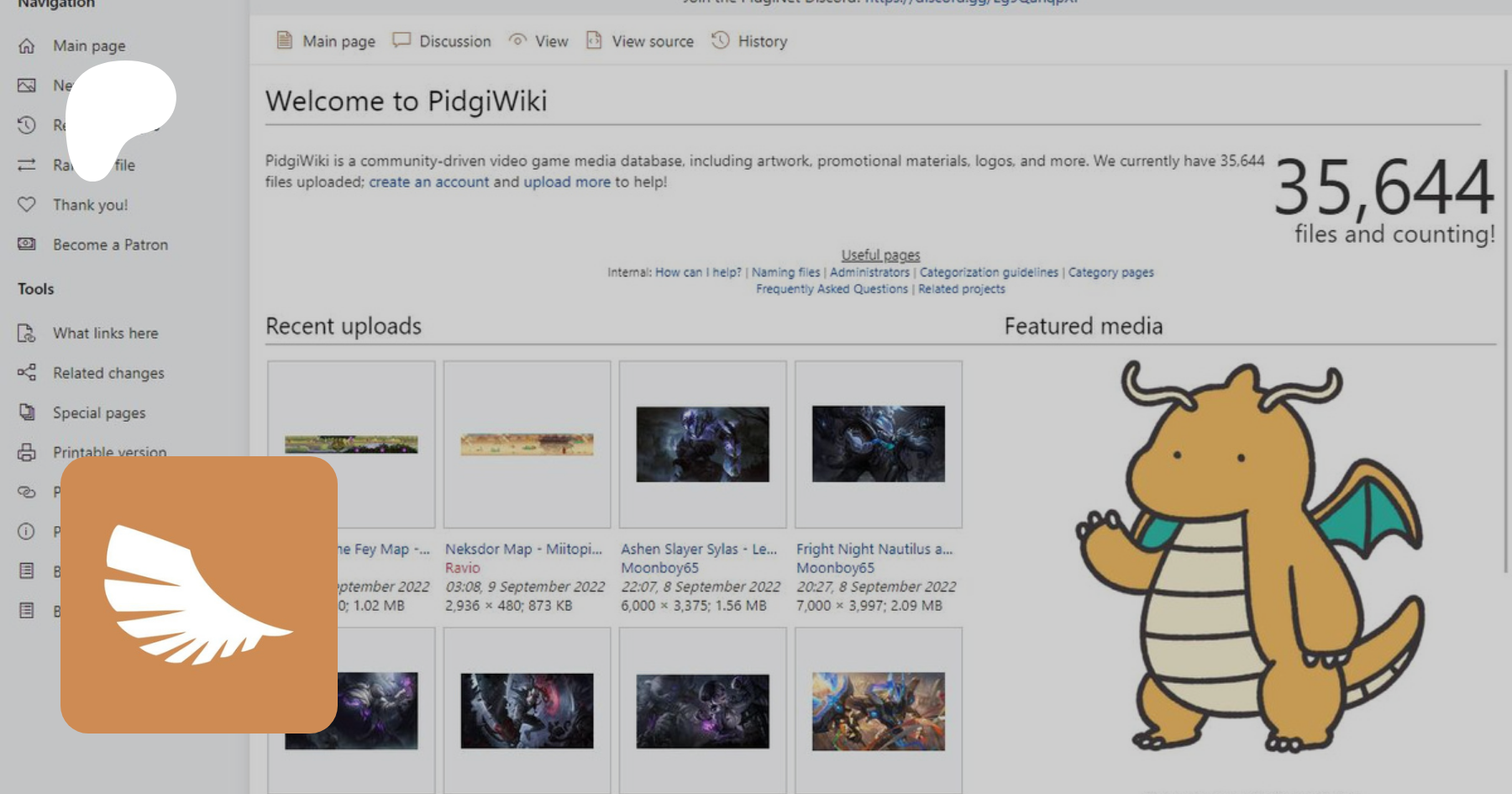Open the Frequently Asked Questions link
The height and width of the screenshot is (794, 1512).
point(832,289)
